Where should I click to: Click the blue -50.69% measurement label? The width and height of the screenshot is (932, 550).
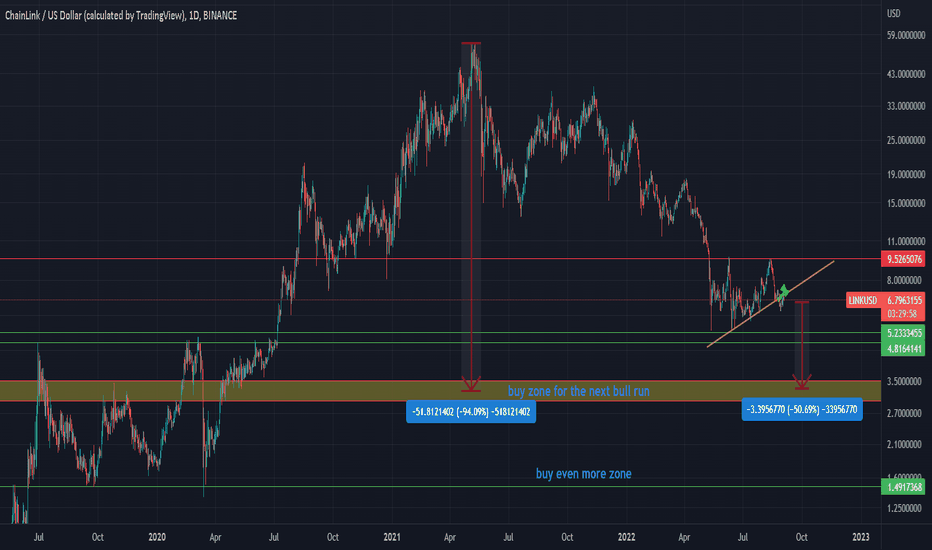[802, 409]
